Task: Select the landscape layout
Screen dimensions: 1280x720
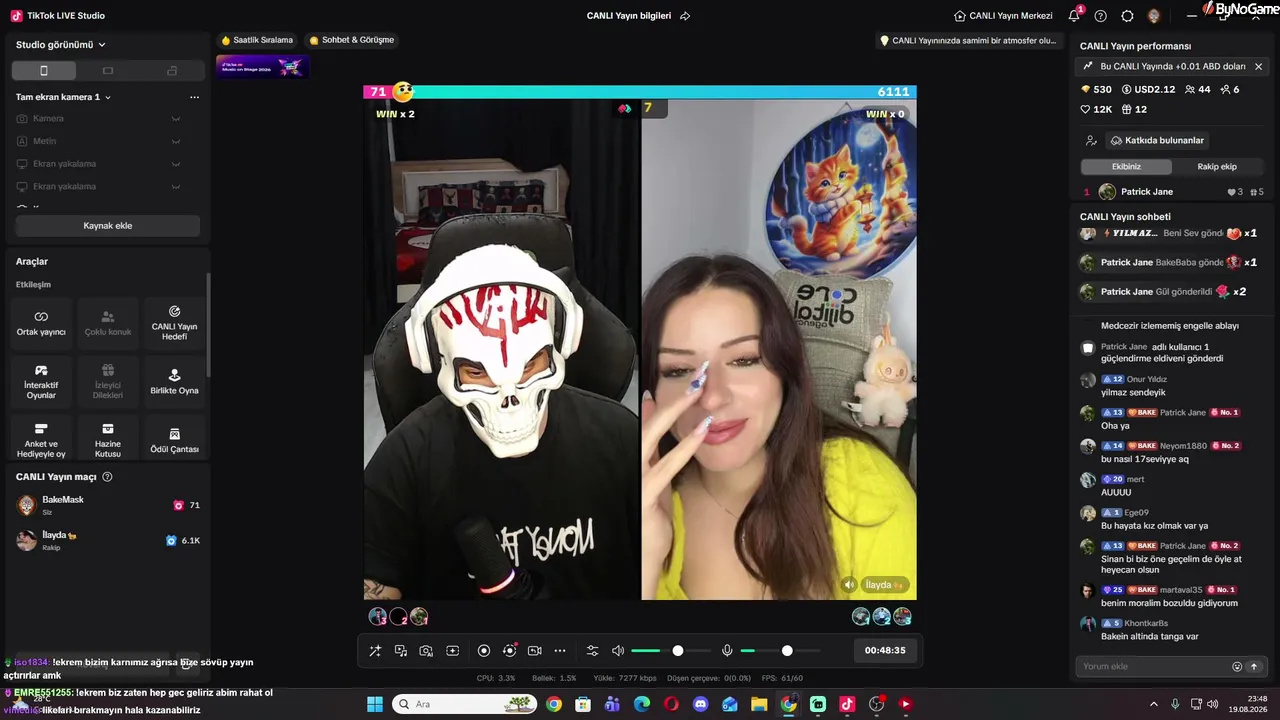Action: pos(108,71)
